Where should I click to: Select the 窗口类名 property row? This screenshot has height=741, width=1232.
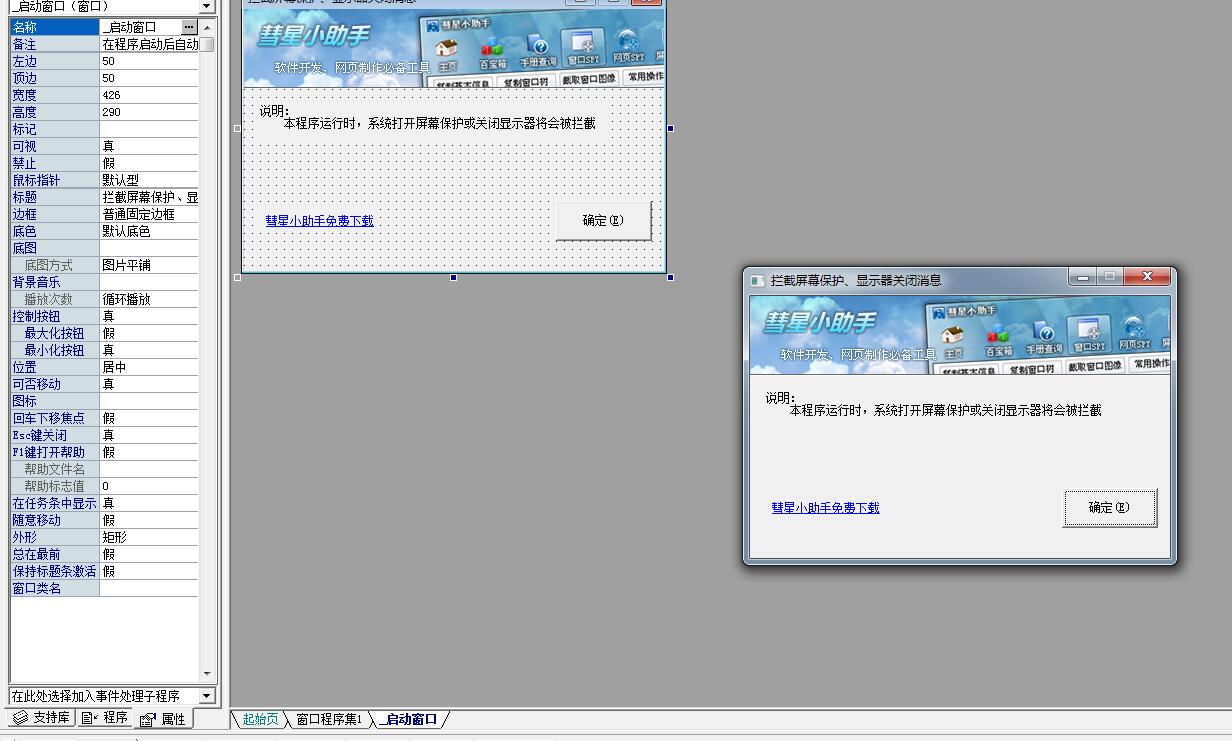click(105, 588)
